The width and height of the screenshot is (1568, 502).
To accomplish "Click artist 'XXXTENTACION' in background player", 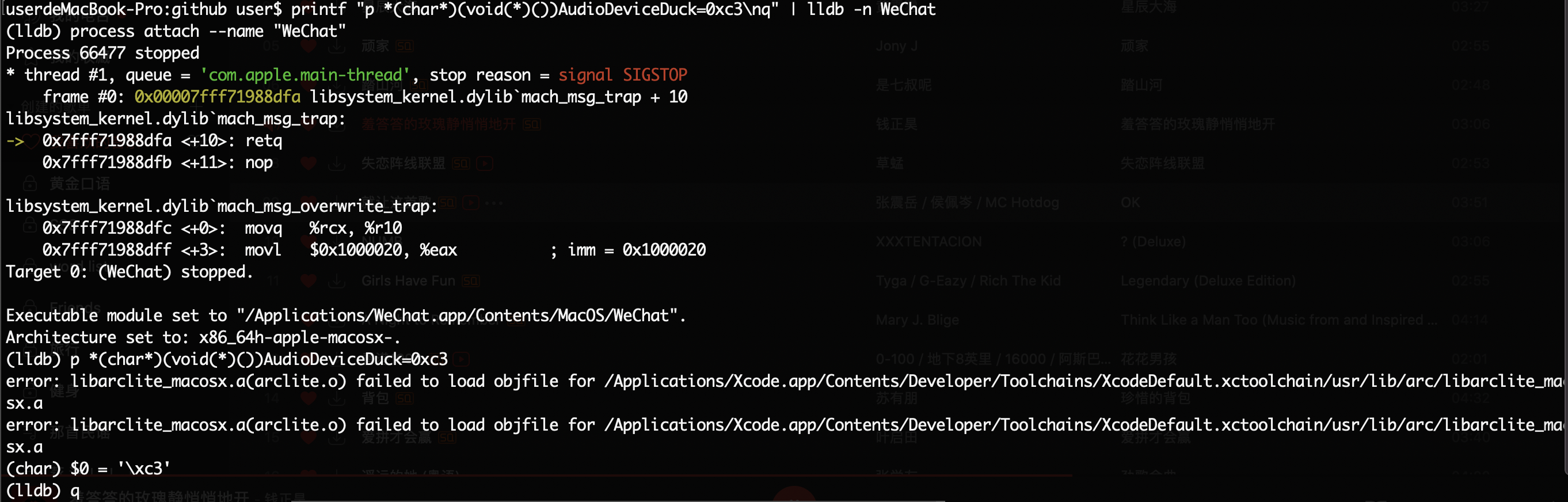I will point(928,242).
